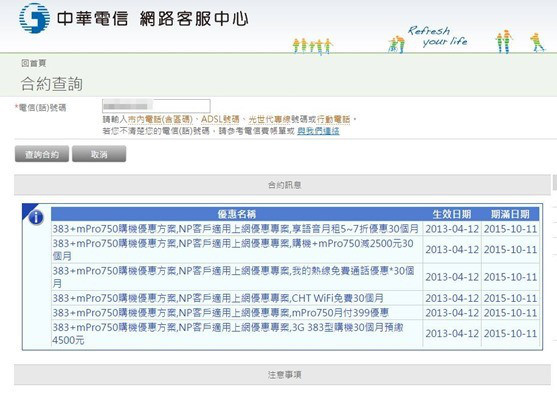Focus the 電信(話)號碼 input field
This screenshot has width=557, height=393.
156,106
